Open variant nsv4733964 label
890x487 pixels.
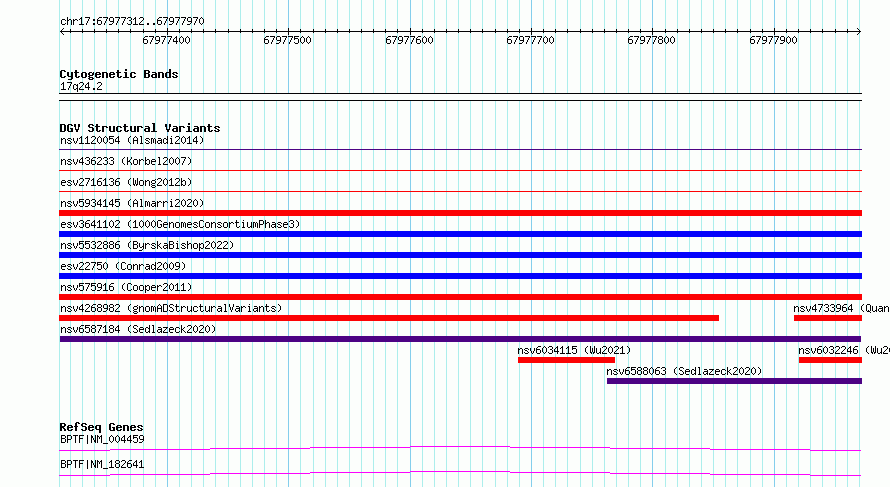(x=841, y=308)
